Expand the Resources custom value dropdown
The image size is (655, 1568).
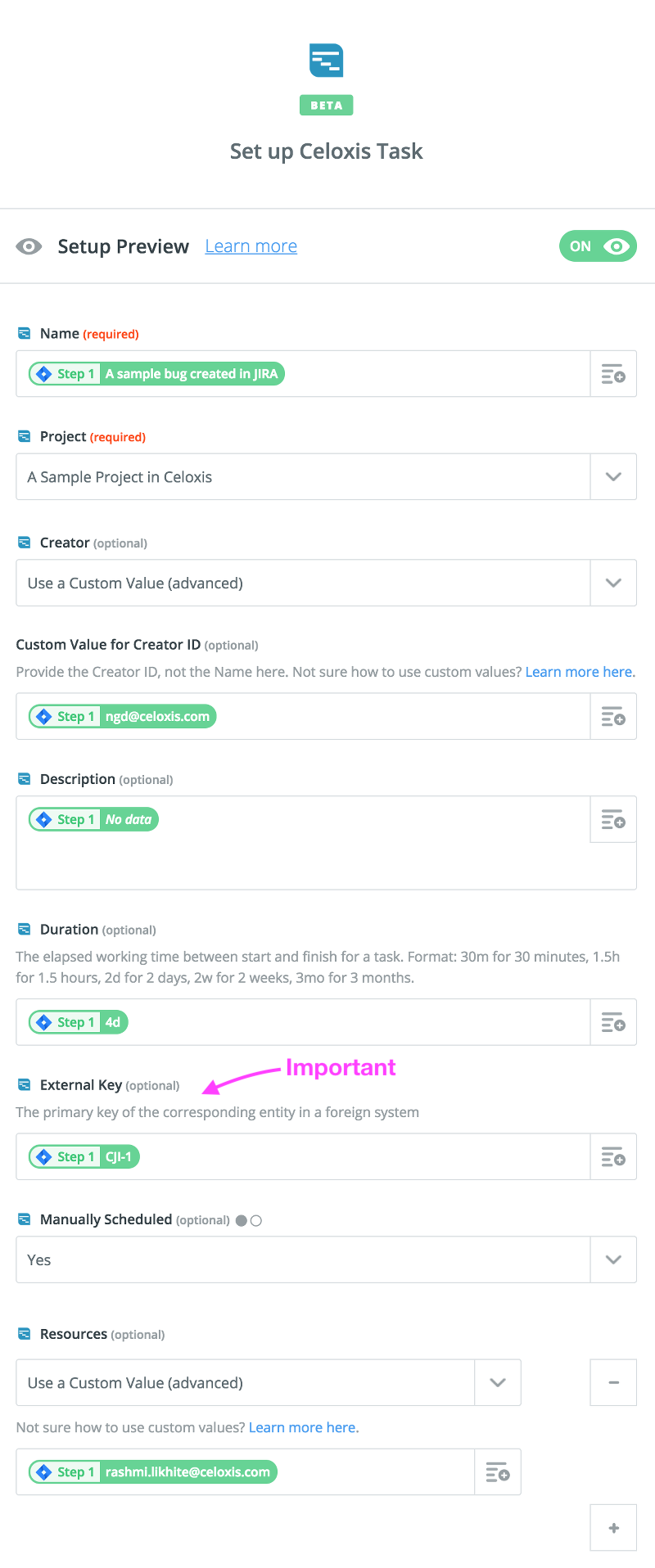point(498,1382)
